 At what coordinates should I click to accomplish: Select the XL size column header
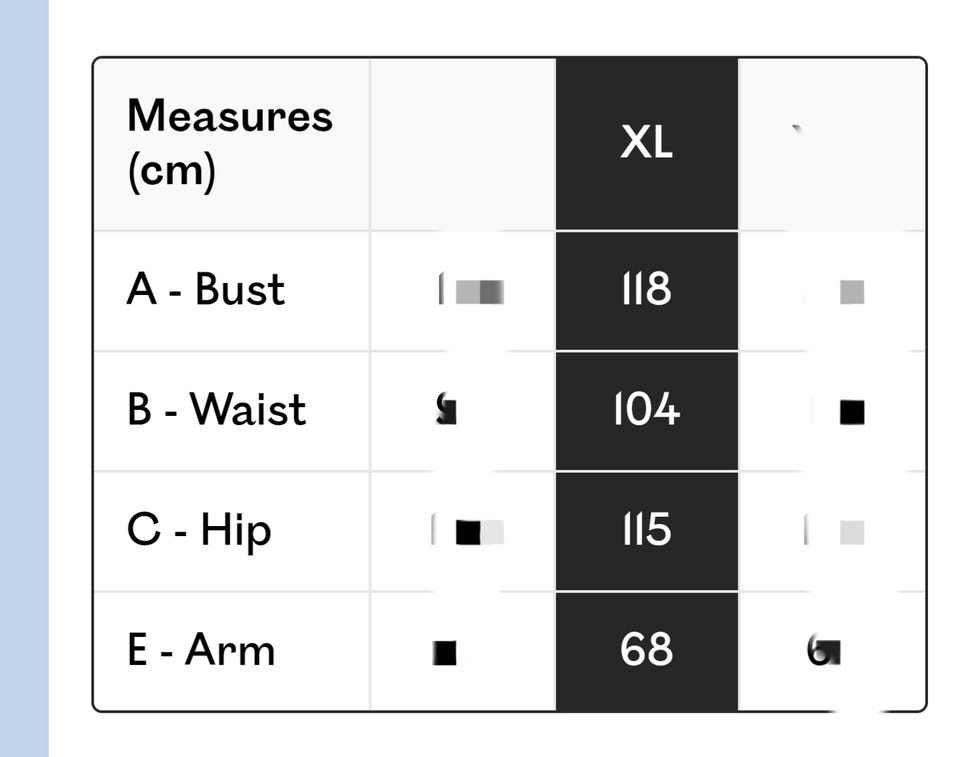(x=646, y=143)
